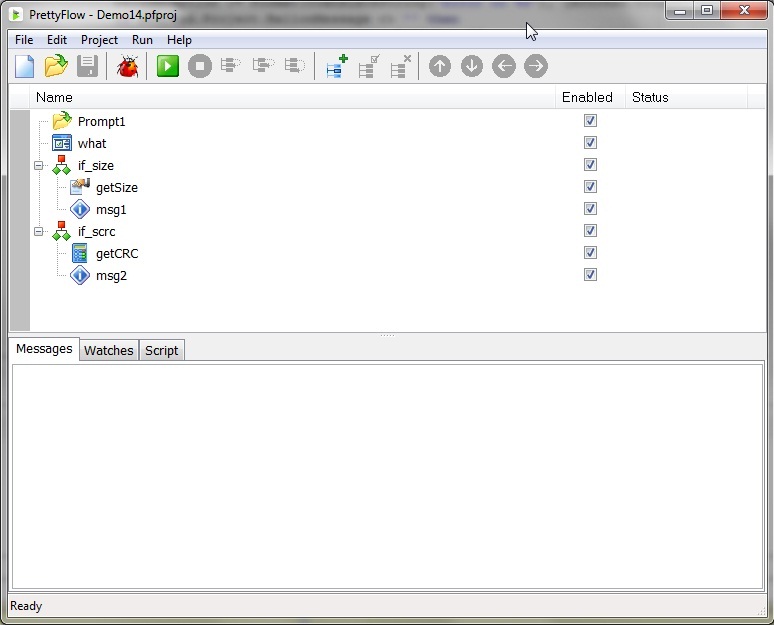Click the Enabled column header
The image size is (774, 625).
(590, 97)
